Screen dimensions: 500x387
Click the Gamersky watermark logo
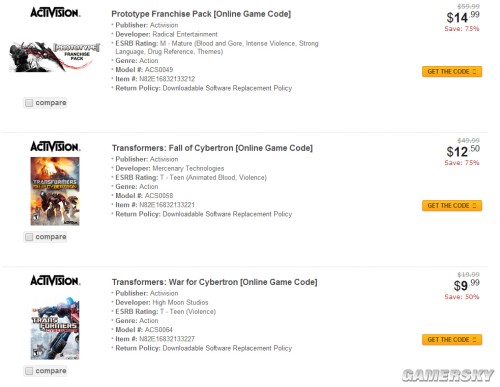tap(448, 375)
